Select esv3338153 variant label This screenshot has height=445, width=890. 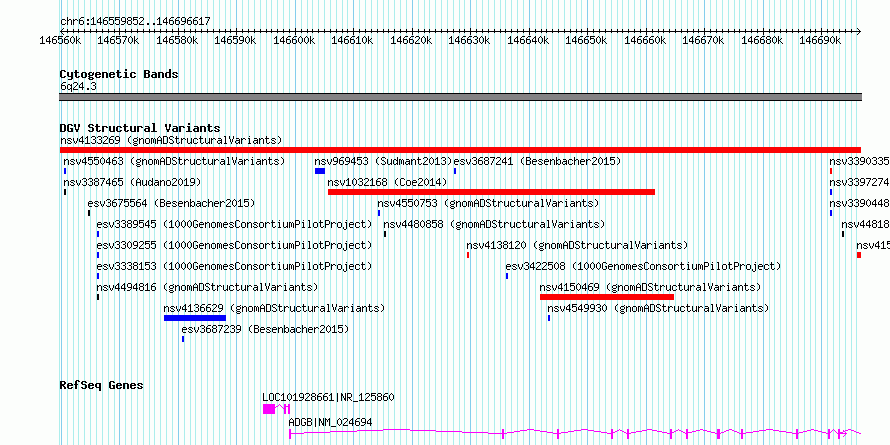234,266
